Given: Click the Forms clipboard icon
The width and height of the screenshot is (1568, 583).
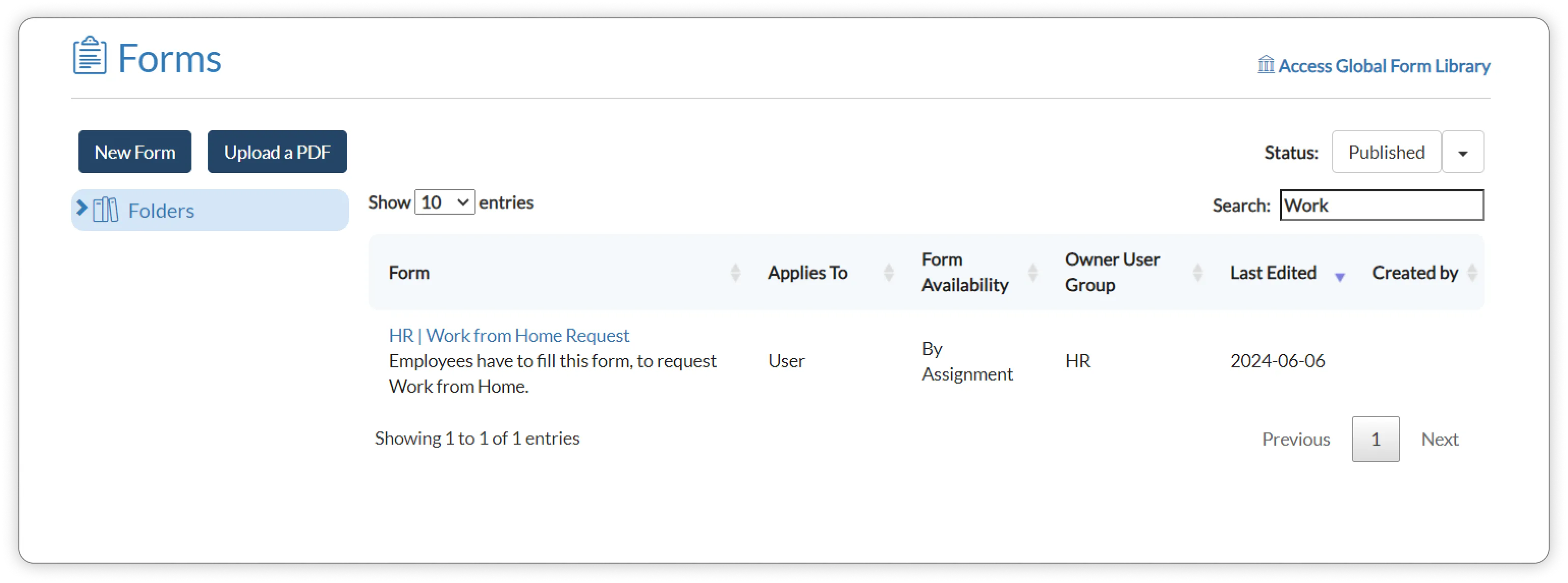Looking at the screenshot, I should (90, 55).
